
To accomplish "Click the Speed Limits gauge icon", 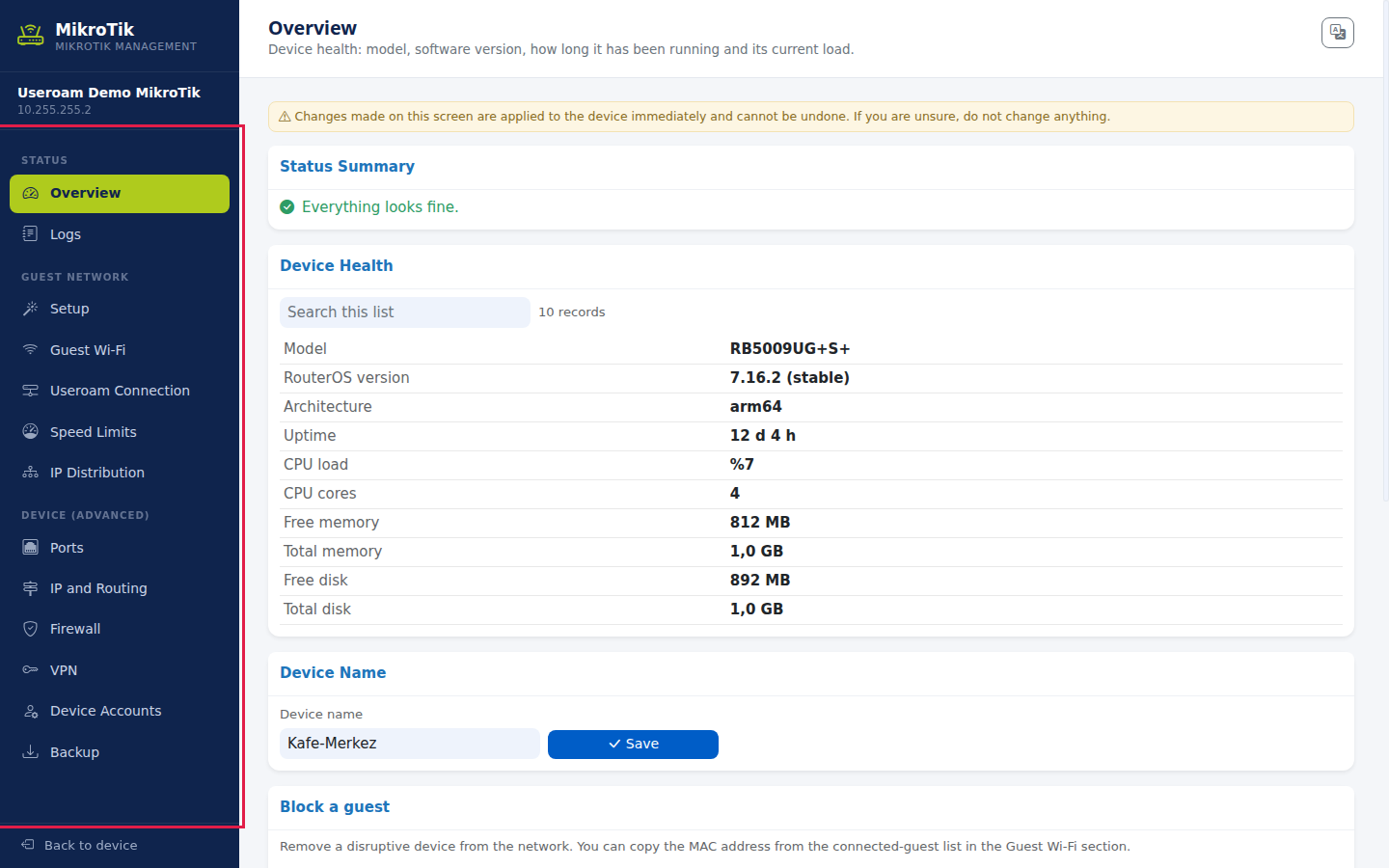I will [x=31, y=432].
